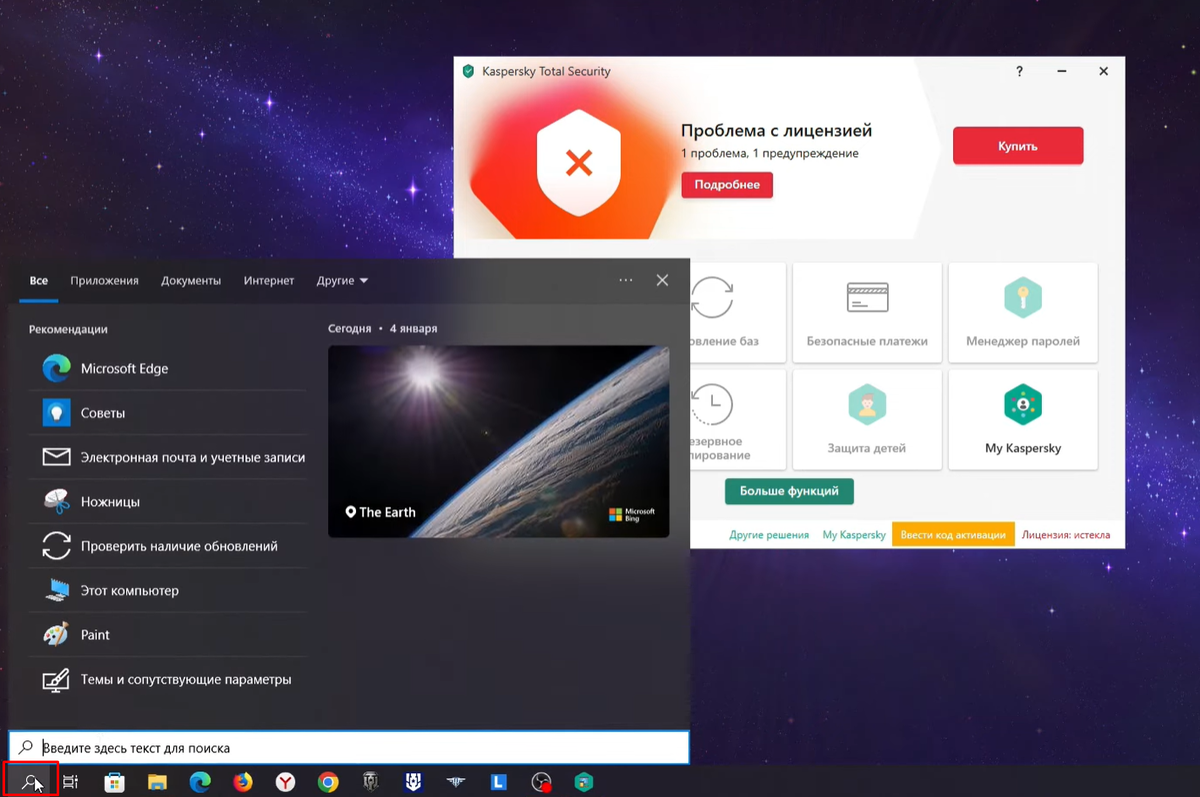Click the Подробнее button
Viewport: 1200px width, 797px height.
click(727, 185)
